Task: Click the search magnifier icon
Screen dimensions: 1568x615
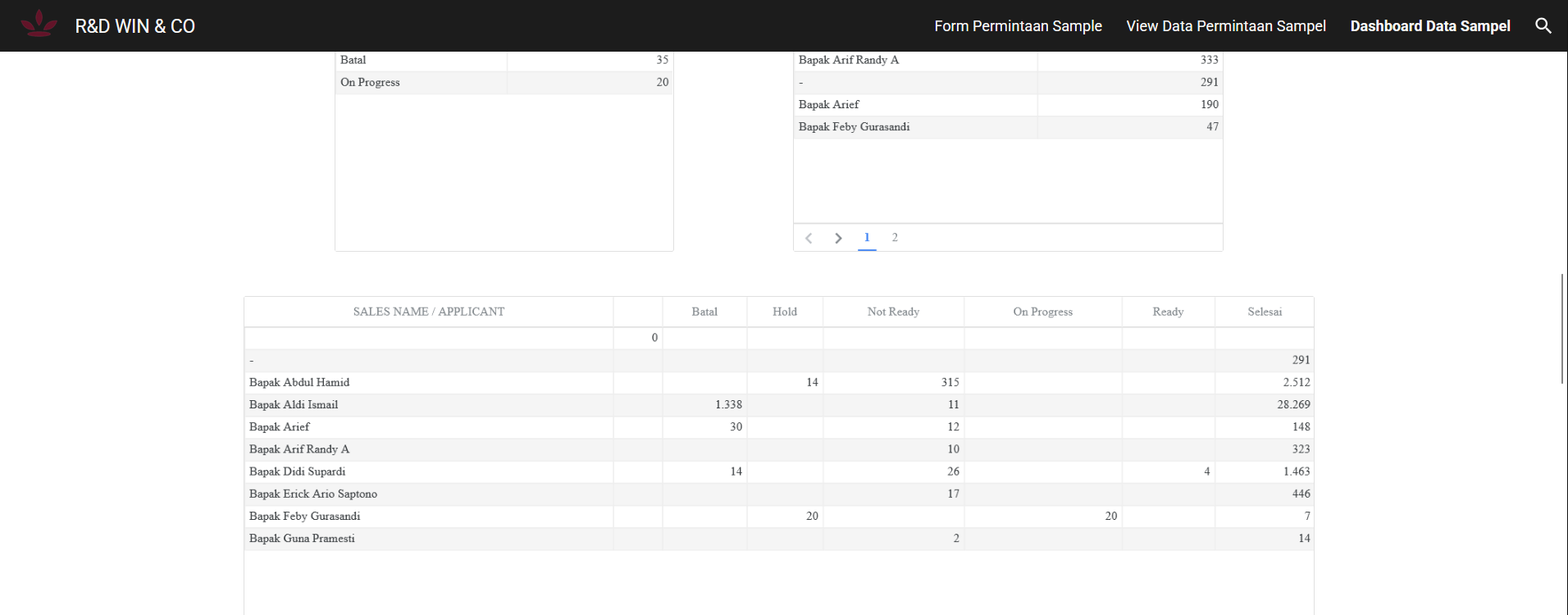Action: (x=1543, y=26)
